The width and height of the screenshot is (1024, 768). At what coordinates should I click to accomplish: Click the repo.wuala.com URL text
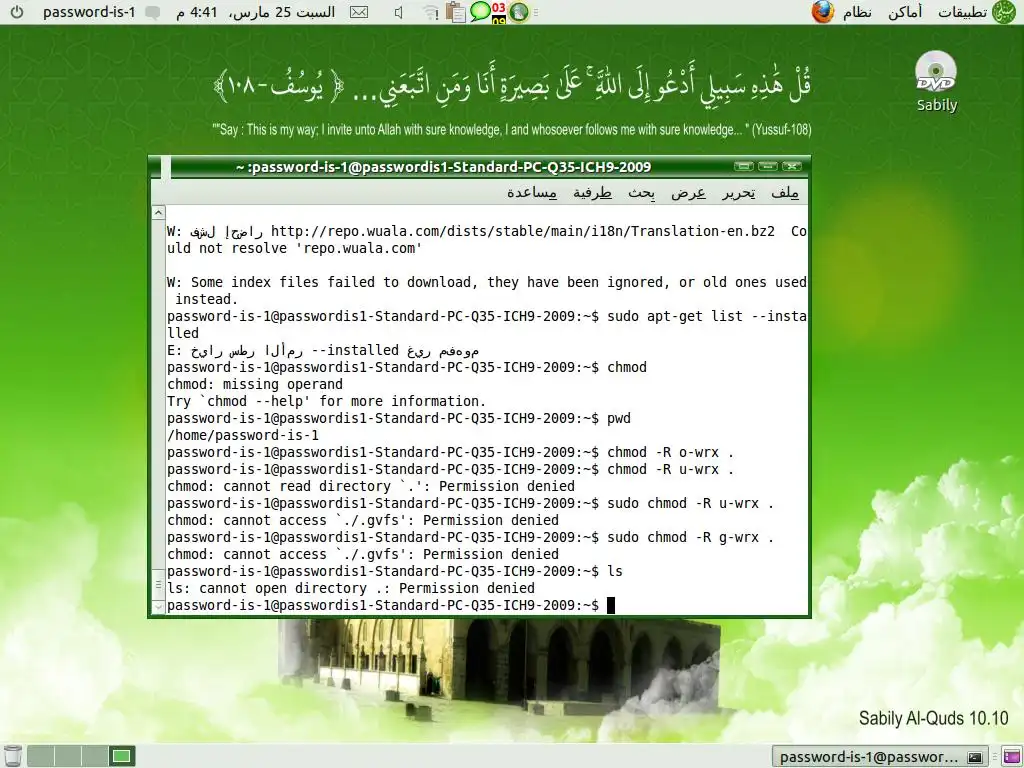522,231
